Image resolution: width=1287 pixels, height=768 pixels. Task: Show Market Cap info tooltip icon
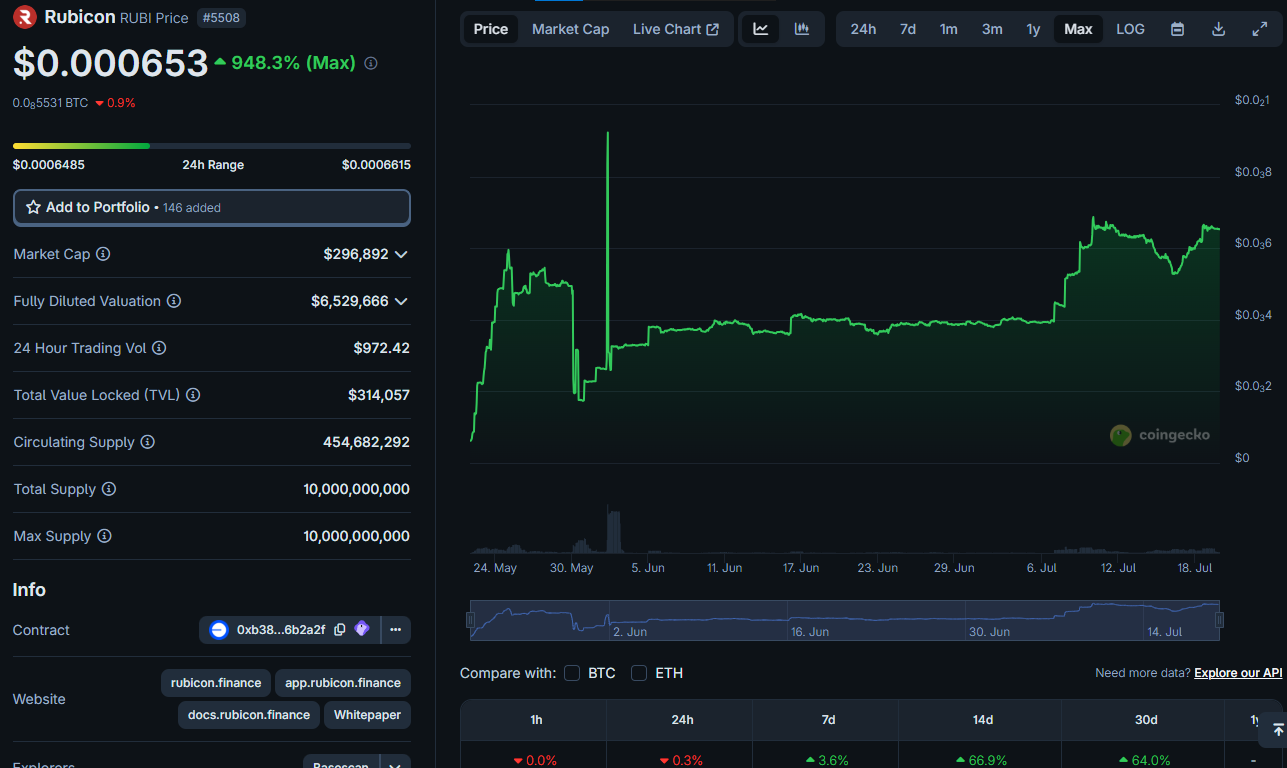point(103,254)
